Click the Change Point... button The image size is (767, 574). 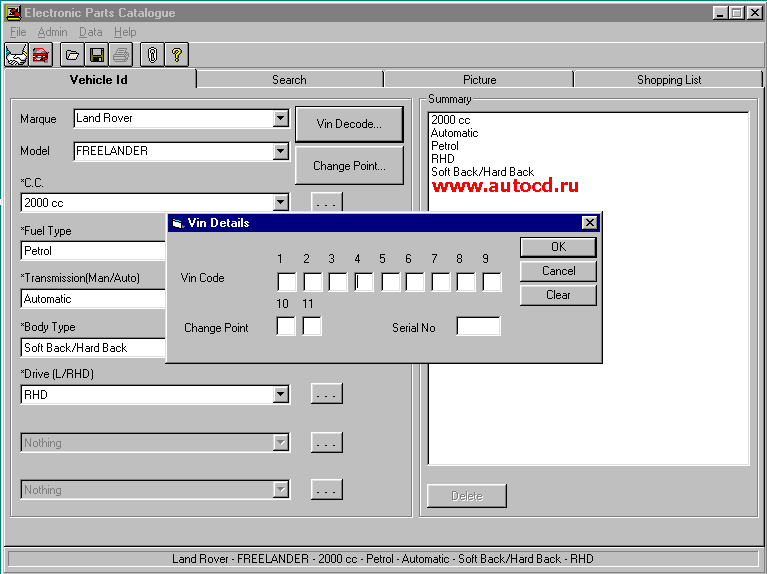click(349, 166)
